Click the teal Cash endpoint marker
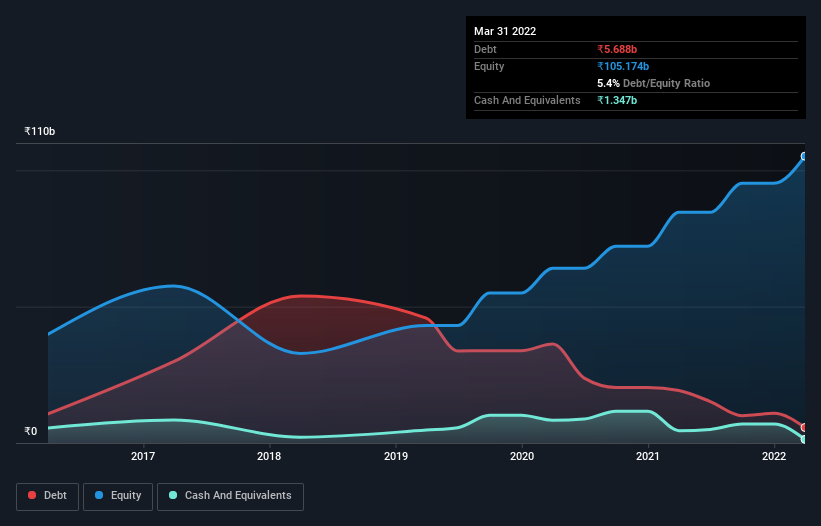This screenshot has height=526, width=821. 805,439
